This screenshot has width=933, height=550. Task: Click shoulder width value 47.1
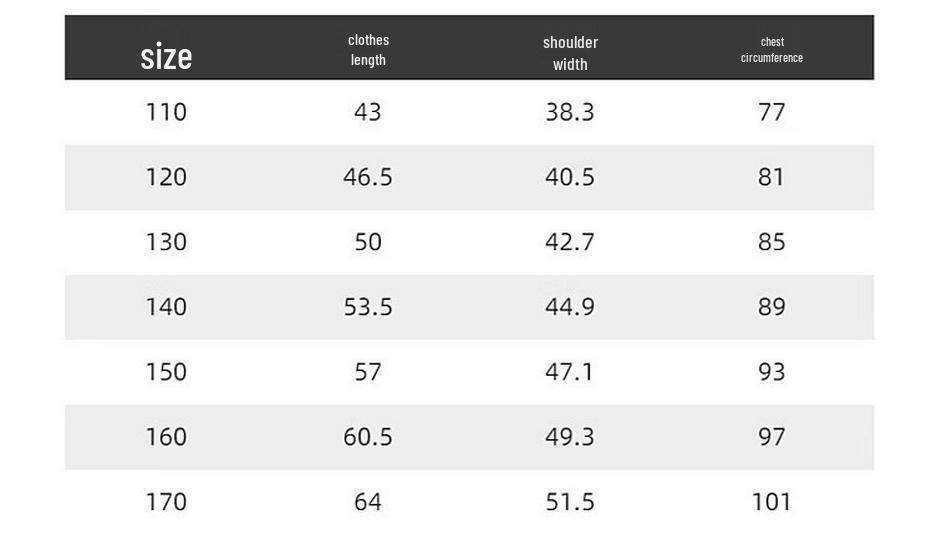pyautogui.click(x=569, y=371)
